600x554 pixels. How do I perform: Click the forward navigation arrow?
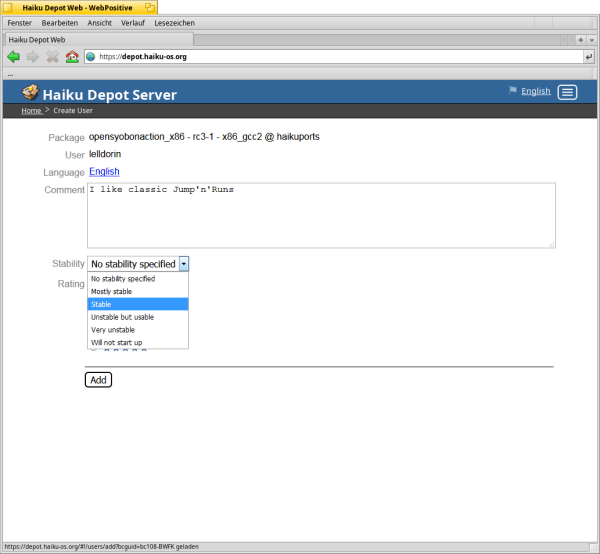[33, 57]
